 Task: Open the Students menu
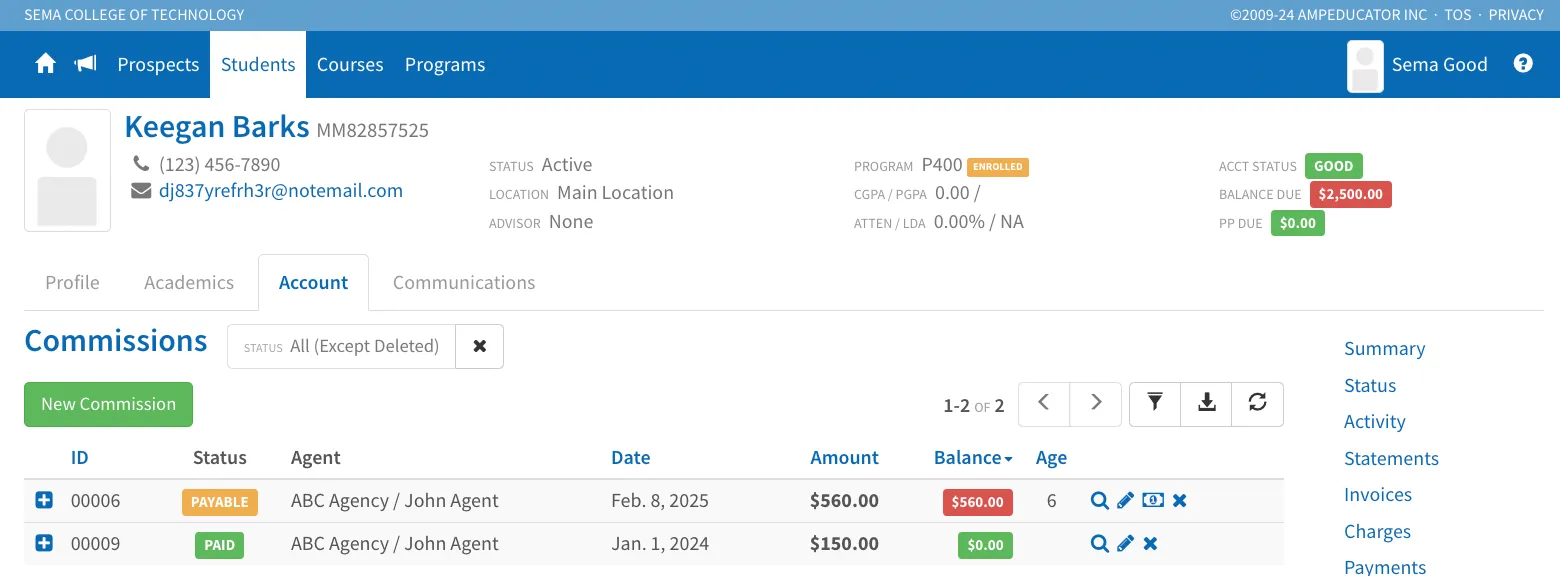[258, 64]
